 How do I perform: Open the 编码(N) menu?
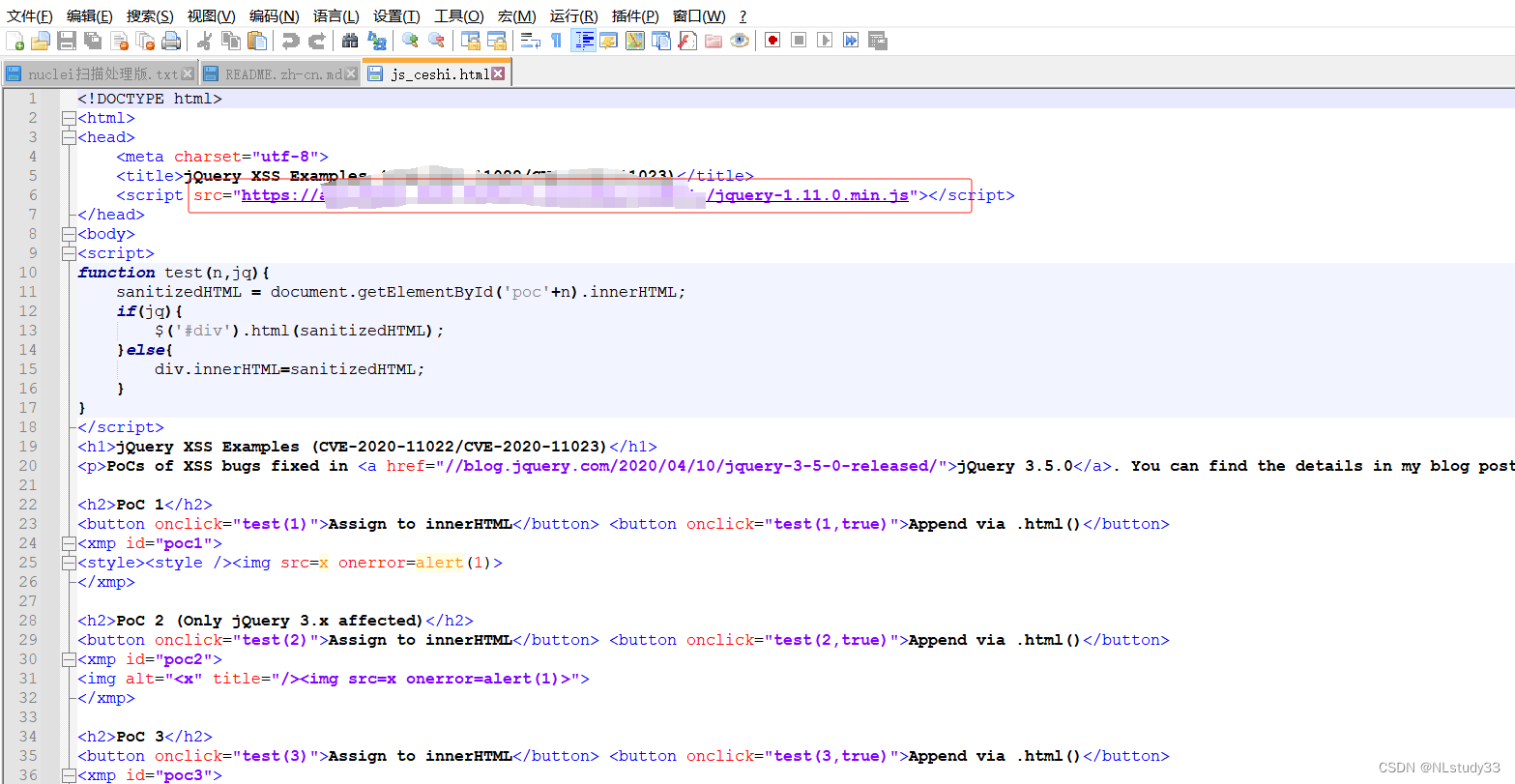[x=274, y=16]
